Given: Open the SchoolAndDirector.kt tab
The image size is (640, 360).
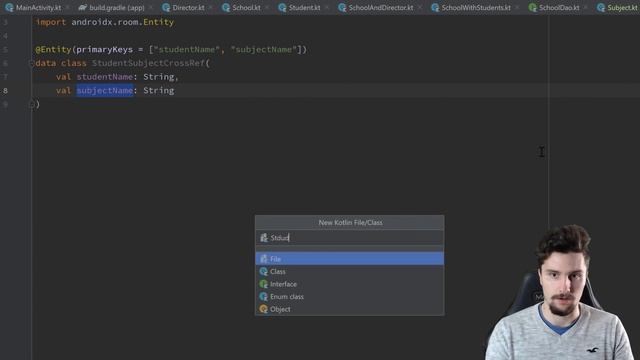Looking at the screenshot, I should 381,7.
